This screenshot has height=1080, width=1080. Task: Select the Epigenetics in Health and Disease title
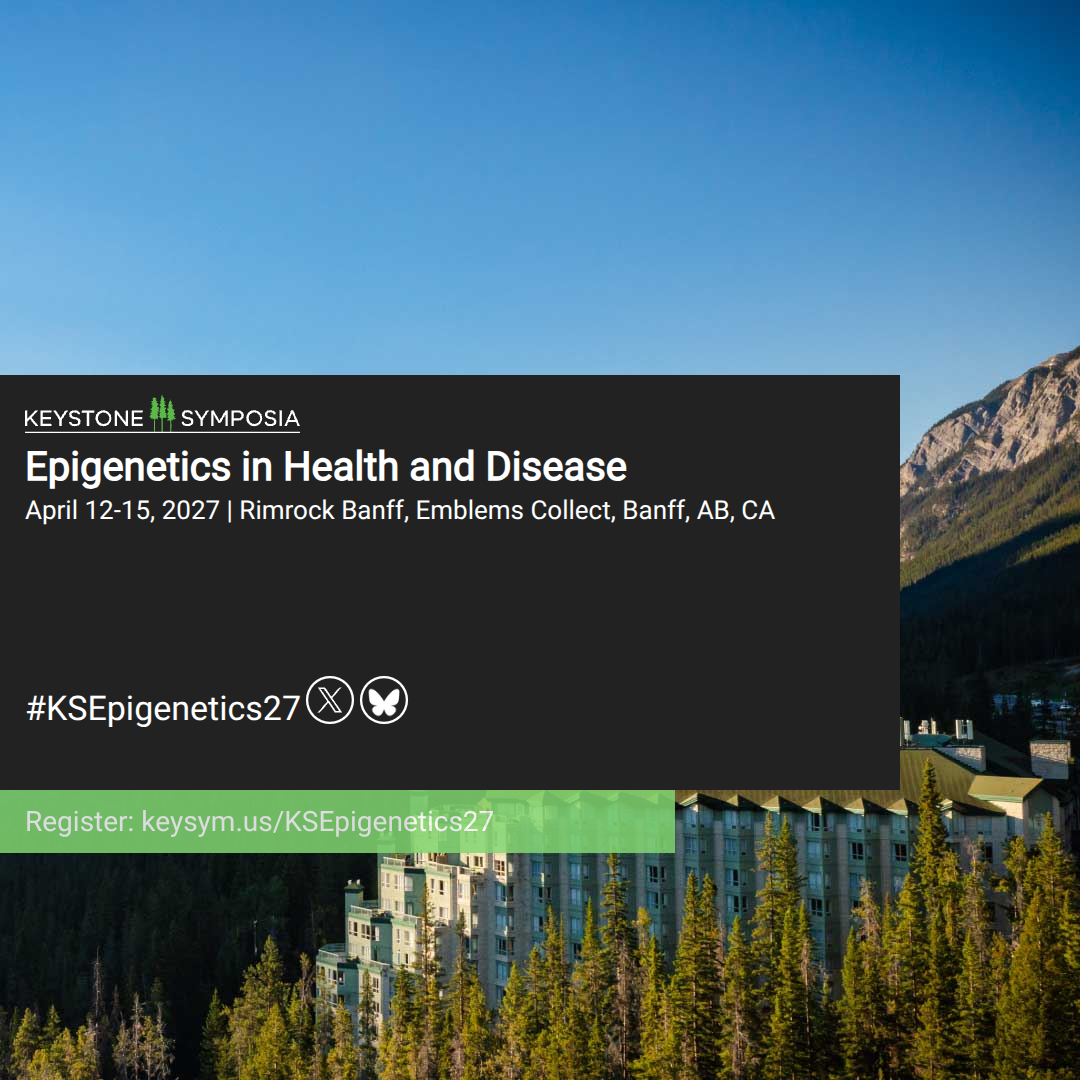click(x=326, y=467)
